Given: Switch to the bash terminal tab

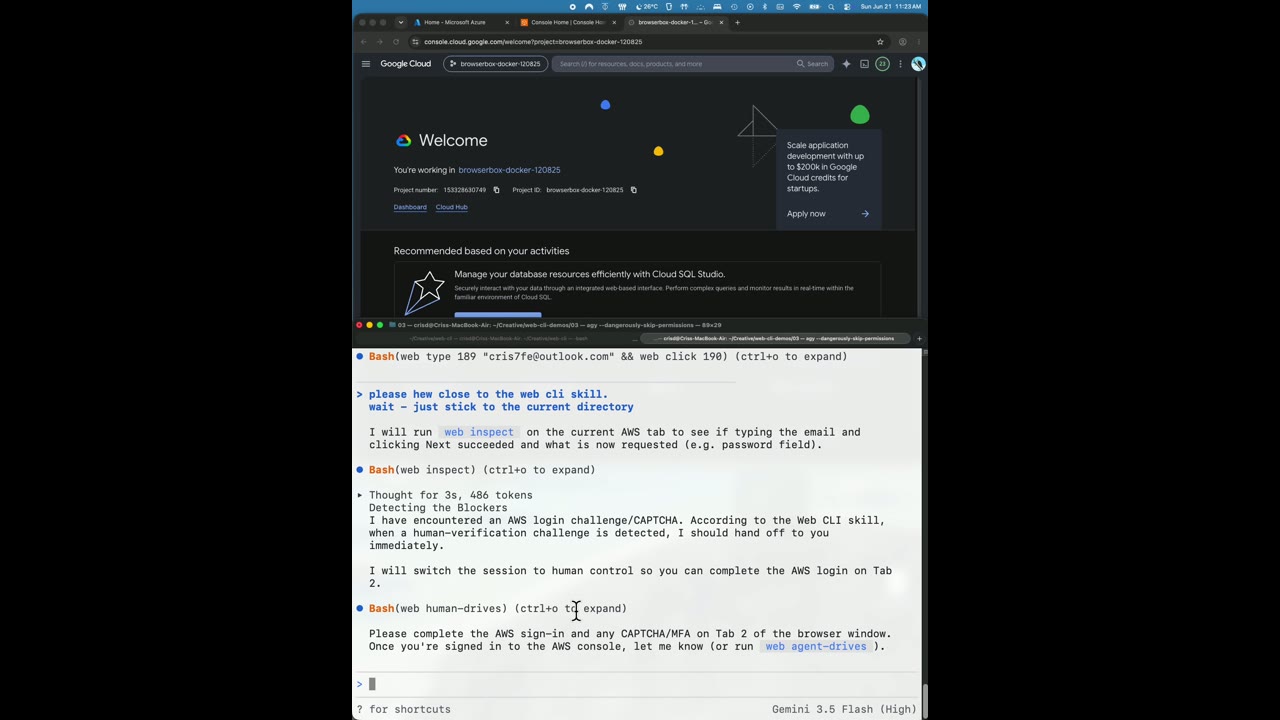Looking at the screenshot, I should (499, 339).
